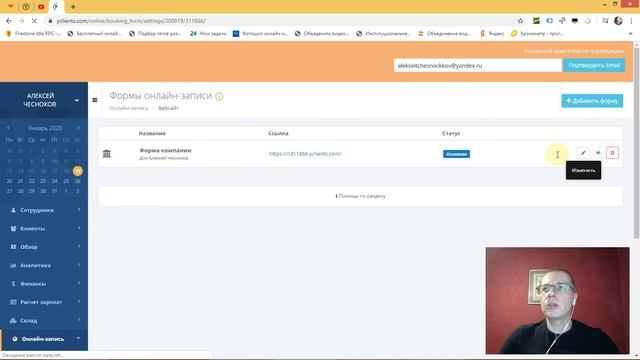
Task: Click the Форма компании name
Action: pos(165,150)
